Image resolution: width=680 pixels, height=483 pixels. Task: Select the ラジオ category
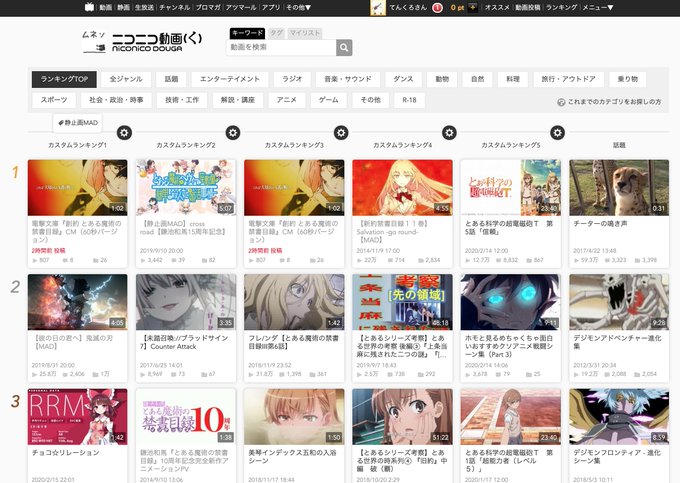tap(292, 79)
